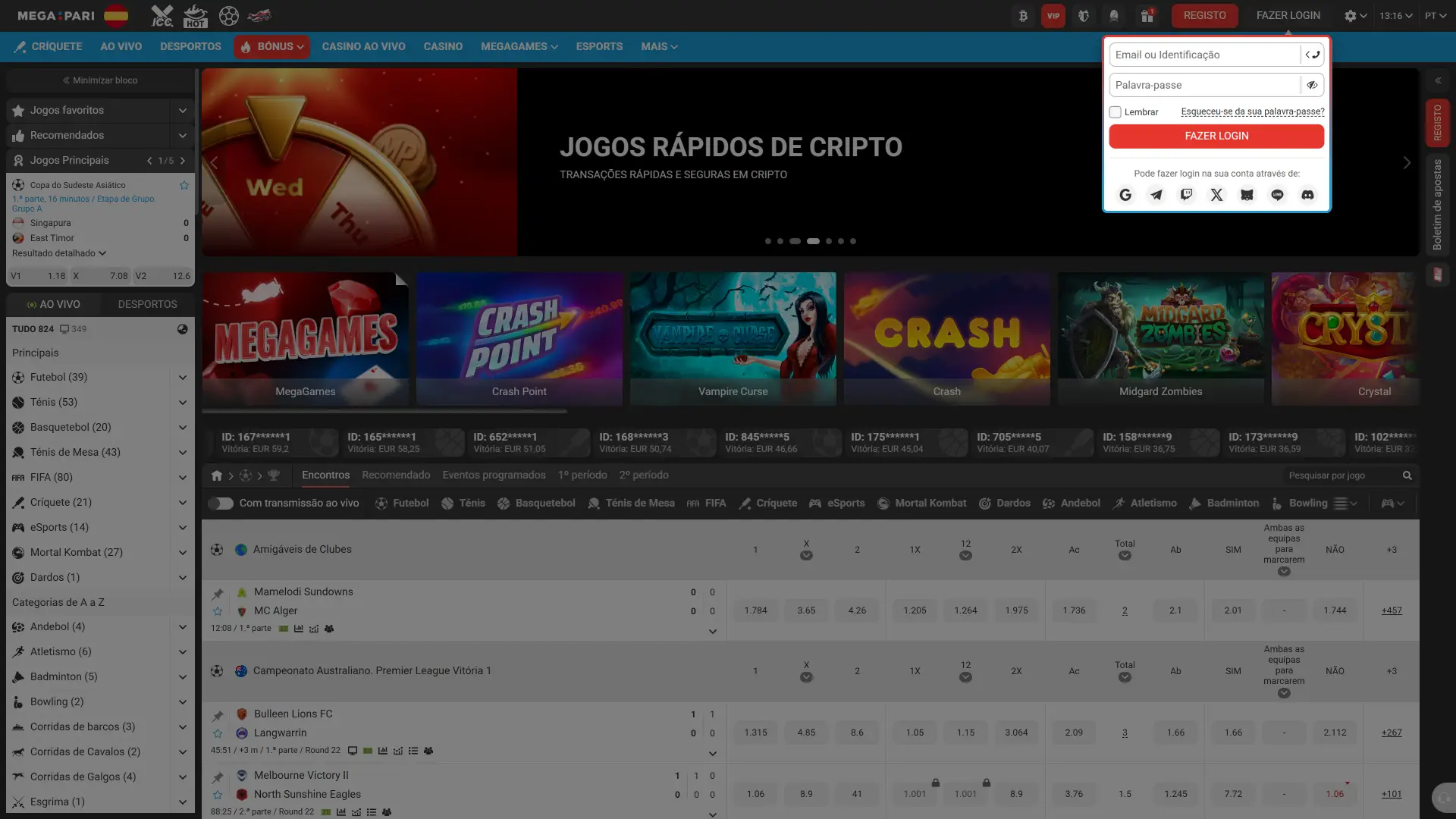Open the Vampire Curse game thumbnail
The width and height of the screenshot is (1456, 819).
pos(733,339)
